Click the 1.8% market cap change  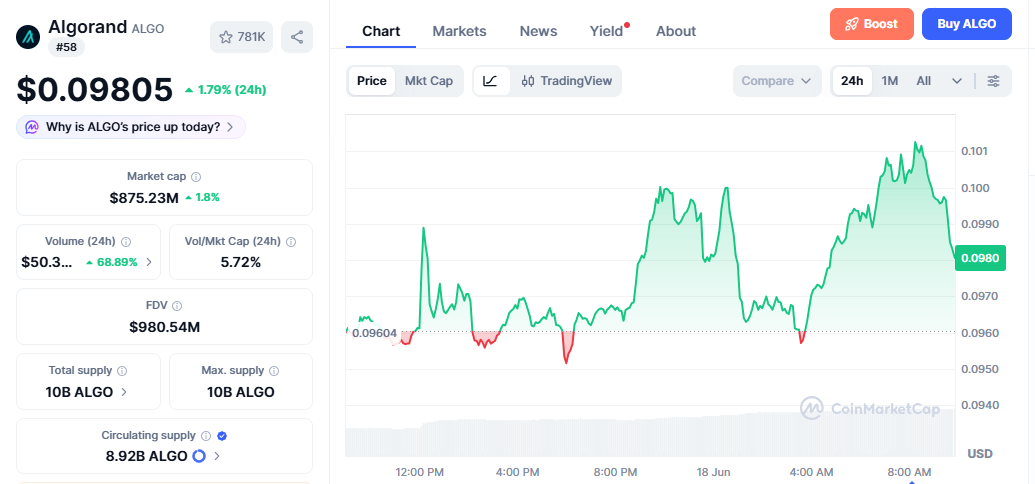click(202, 197)
